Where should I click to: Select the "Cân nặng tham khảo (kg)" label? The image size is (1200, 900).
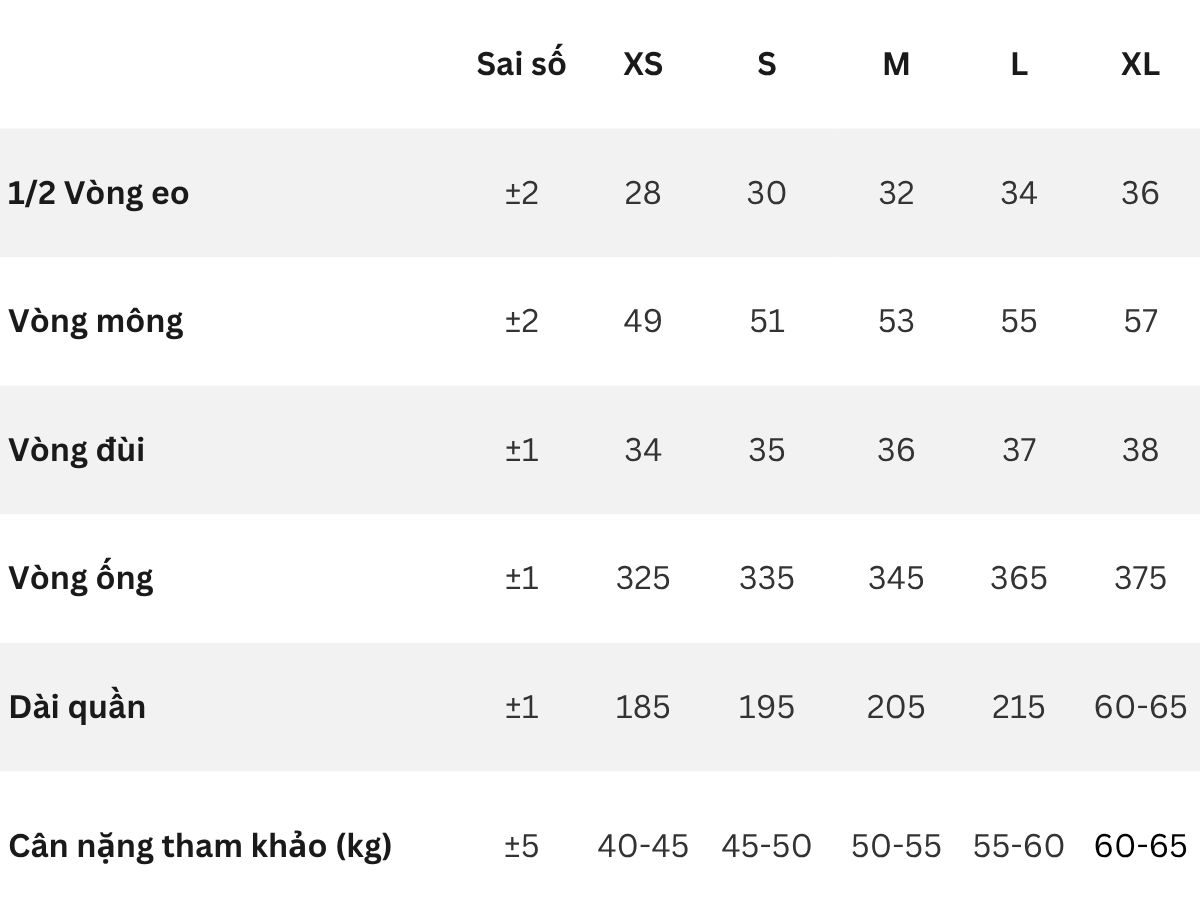pos(200,846)
